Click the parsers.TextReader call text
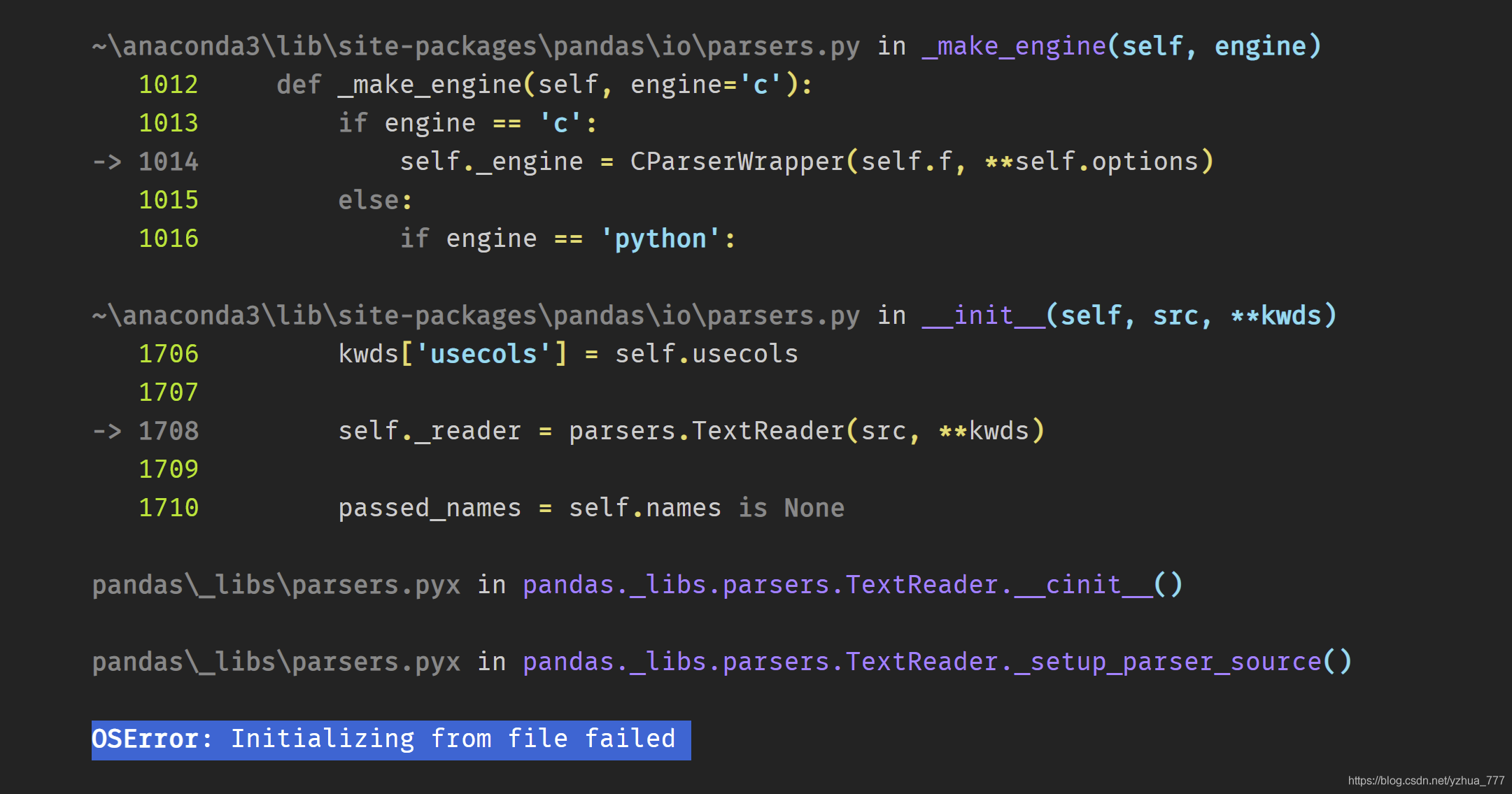This screenshot has height=794, width=1512. coord(706,432)
